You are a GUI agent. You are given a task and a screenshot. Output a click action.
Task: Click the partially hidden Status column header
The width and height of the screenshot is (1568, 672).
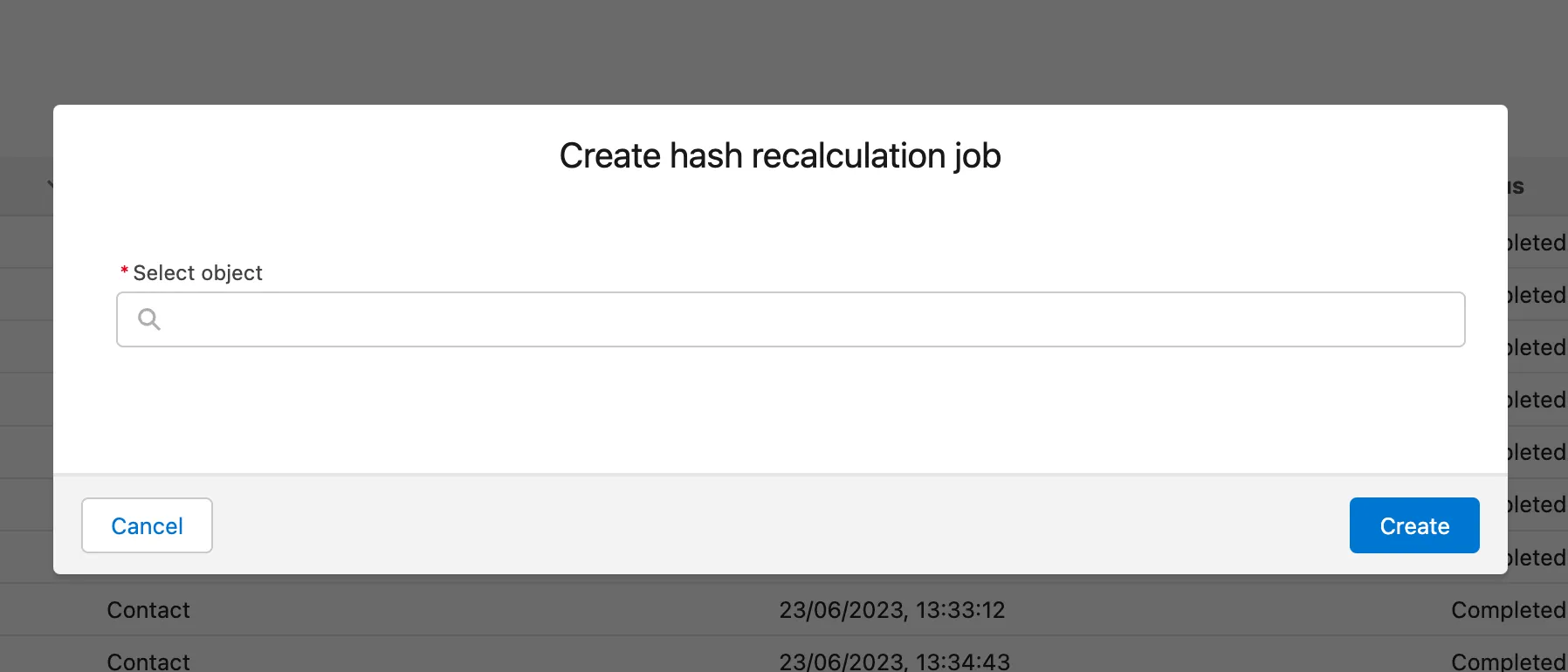click(1516, 187)
